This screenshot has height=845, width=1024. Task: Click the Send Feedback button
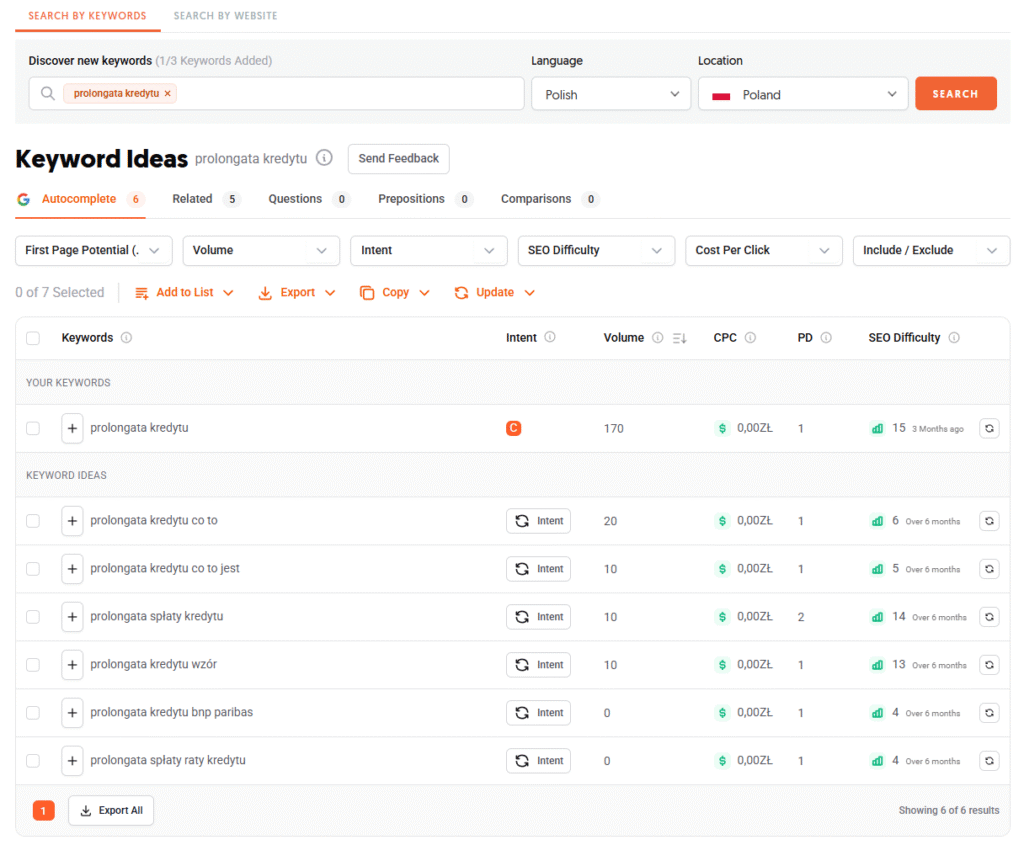click(x=398, y=158)
